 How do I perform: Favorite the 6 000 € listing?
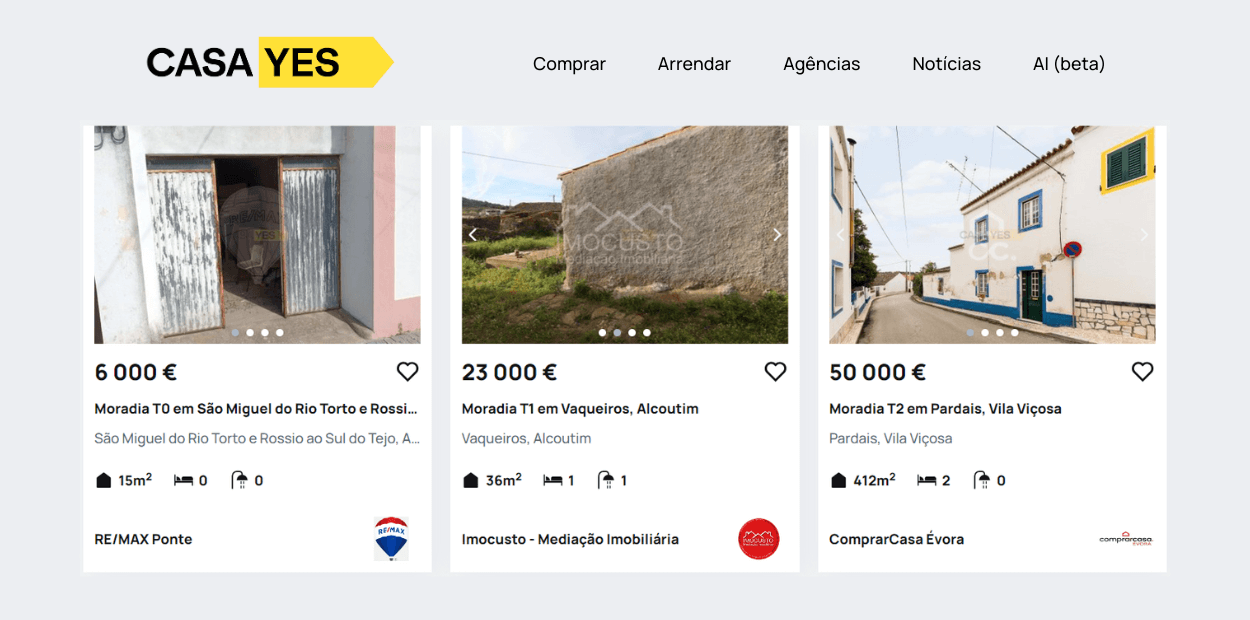click(x=407, y=371)
